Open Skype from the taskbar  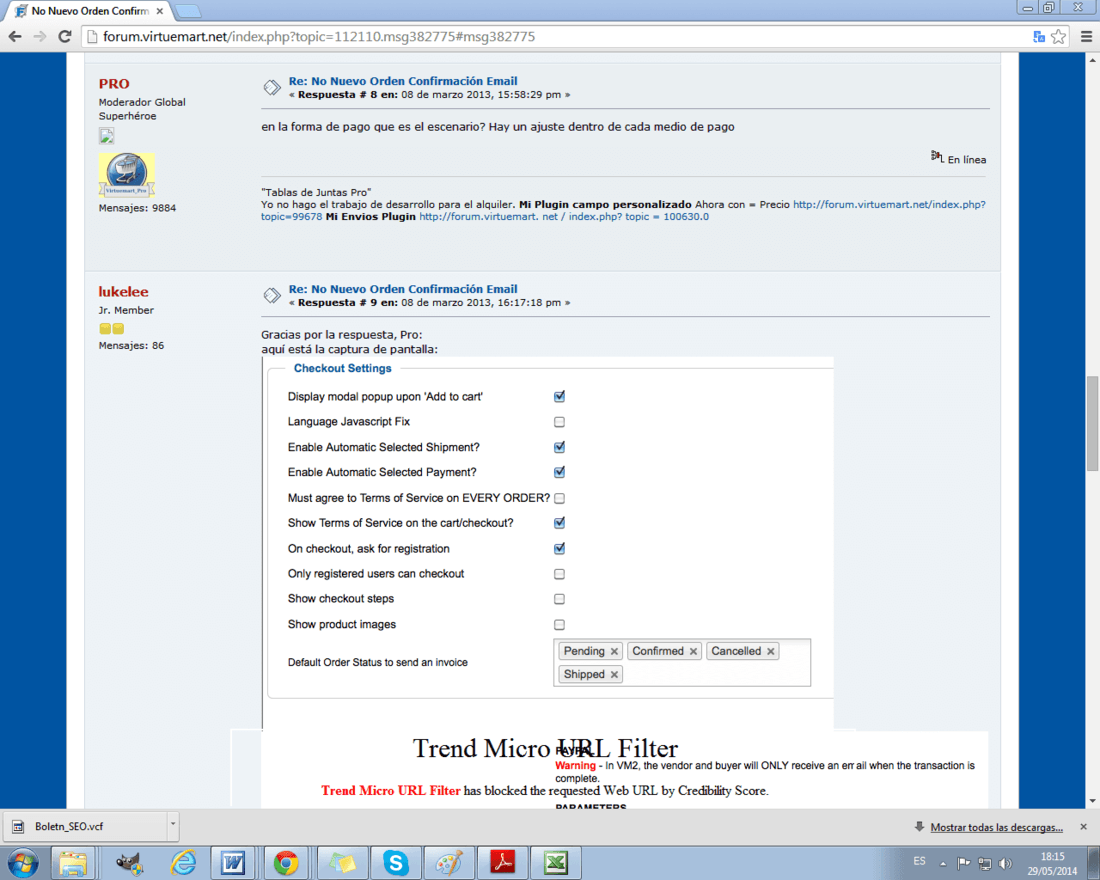click(x=396, y=862)
